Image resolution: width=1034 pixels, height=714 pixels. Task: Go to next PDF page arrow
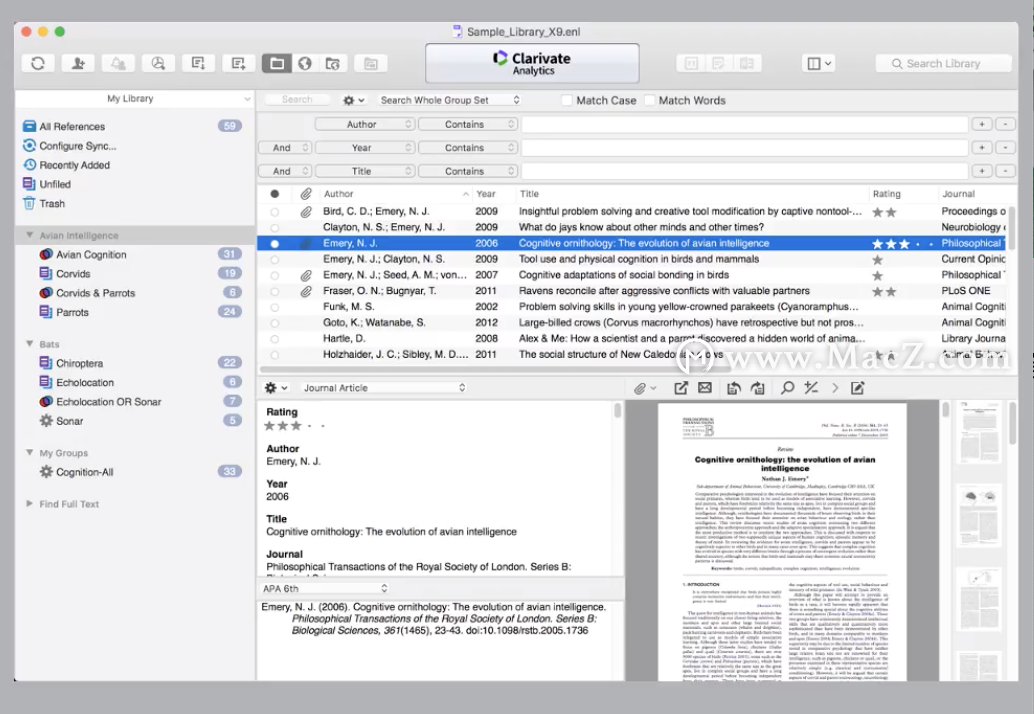click(x=835, y=388)
